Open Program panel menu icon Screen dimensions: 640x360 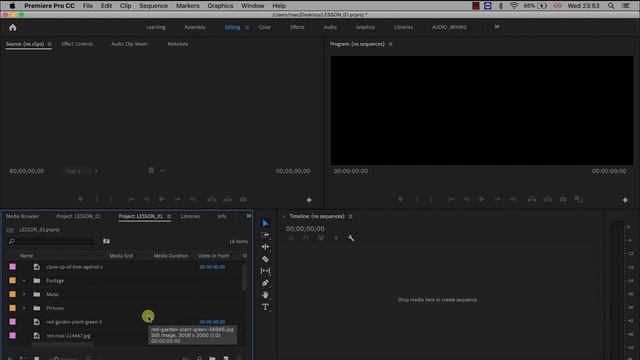391,44
